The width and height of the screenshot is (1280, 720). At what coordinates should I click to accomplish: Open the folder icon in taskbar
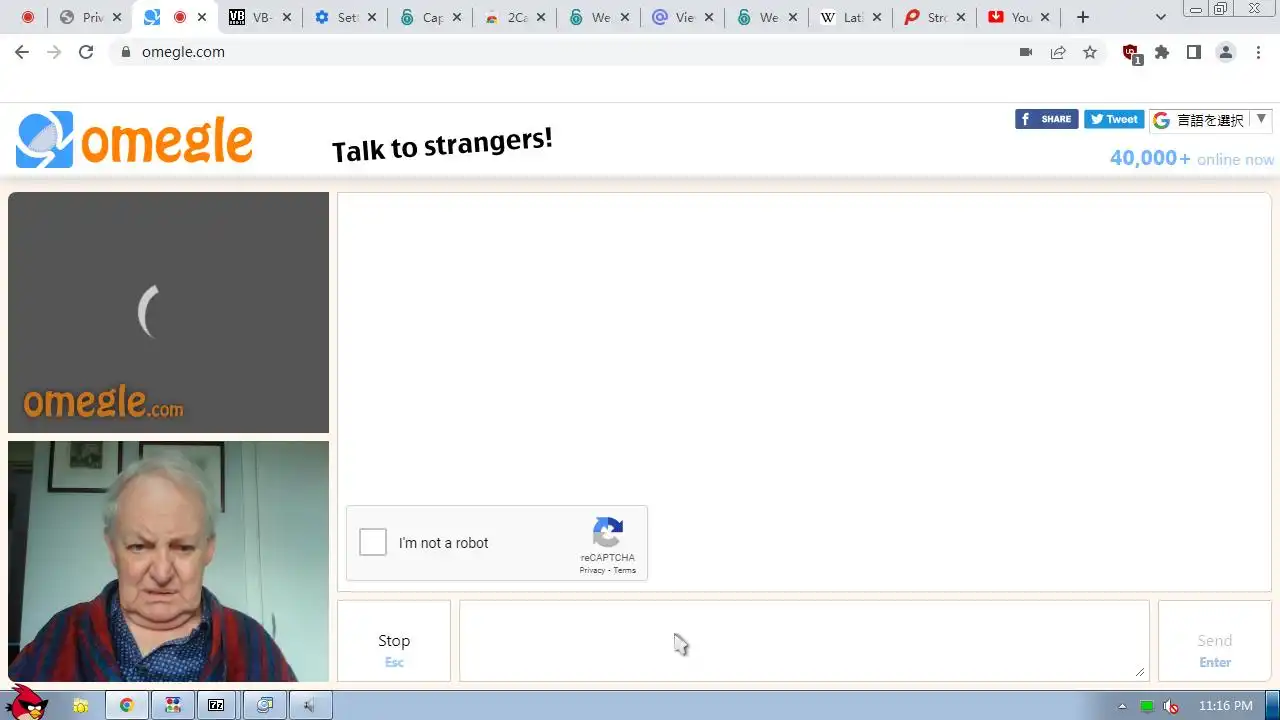click(81, 706)
